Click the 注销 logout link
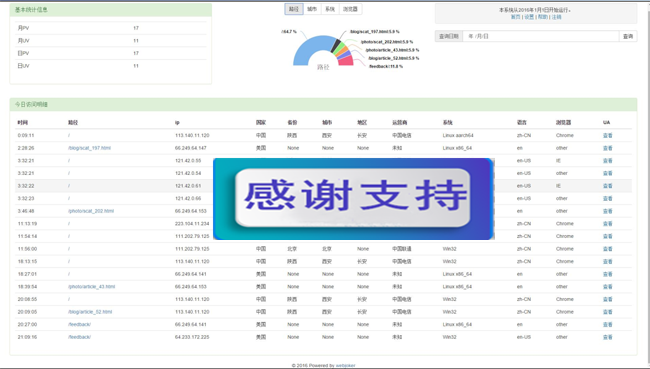 (x=556, y=17)
